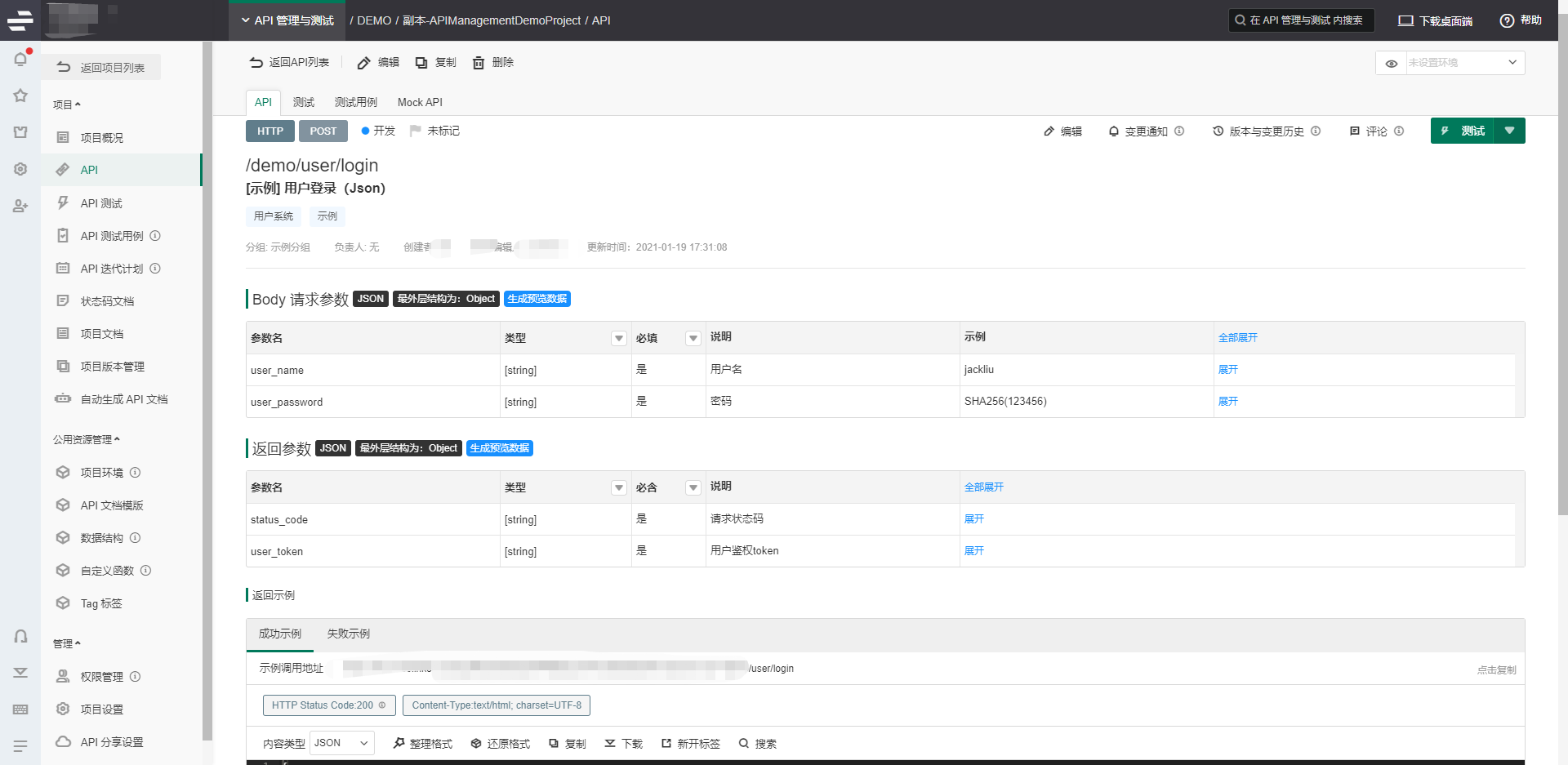Click the HTTP Status Code:200 tag
The height and width of the screenshot is (765, 1568).
tap(329, 705)
